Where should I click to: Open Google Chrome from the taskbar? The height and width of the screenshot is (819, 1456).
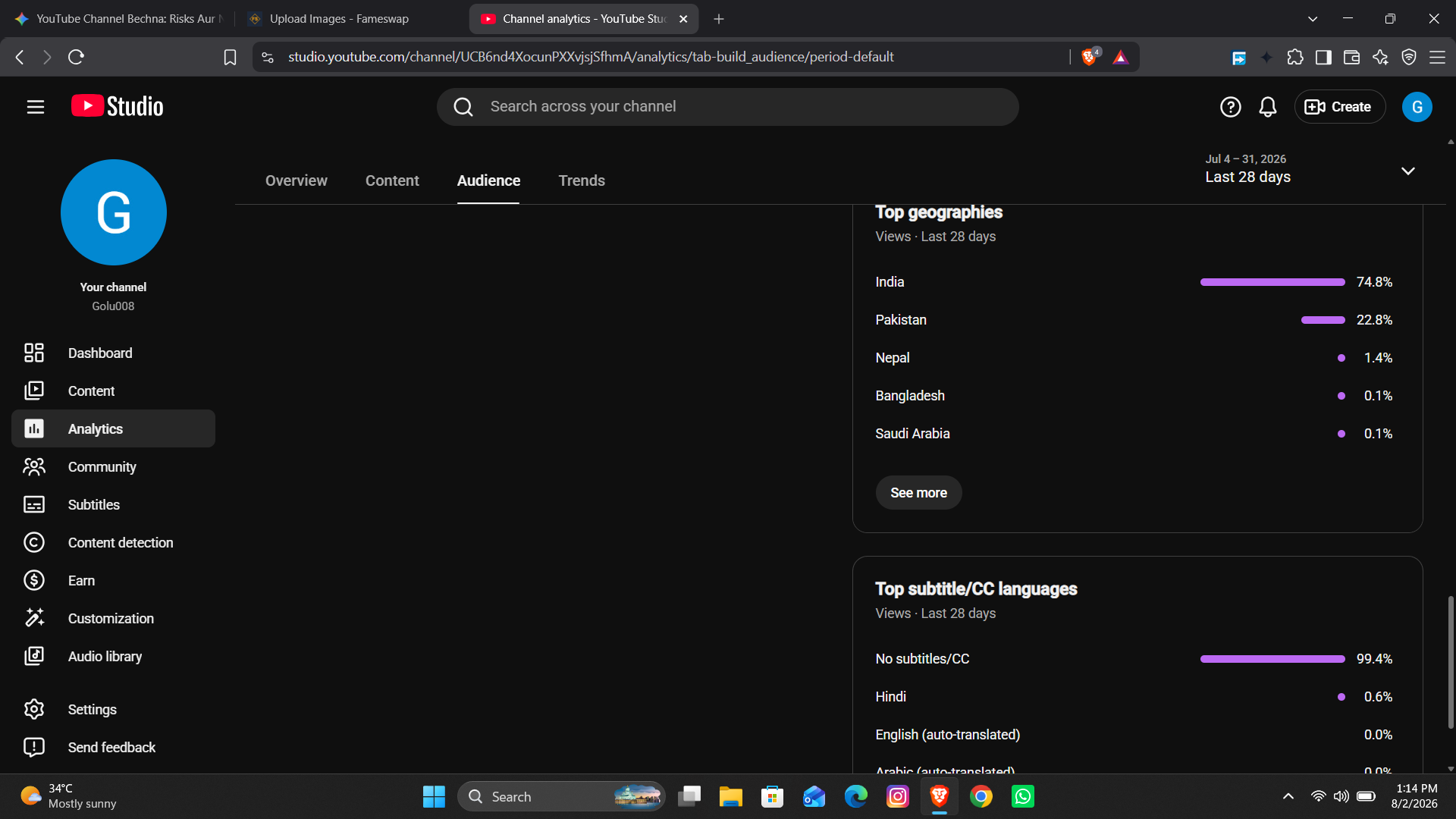click(981, 796)
